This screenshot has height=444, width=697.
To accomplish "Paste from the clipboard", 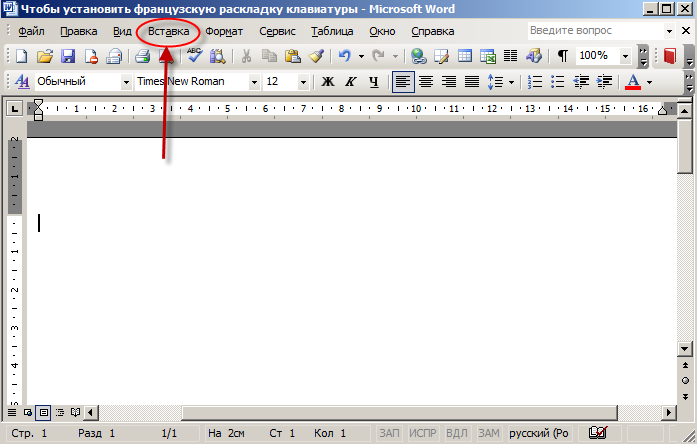I will (x=292, y=56).
